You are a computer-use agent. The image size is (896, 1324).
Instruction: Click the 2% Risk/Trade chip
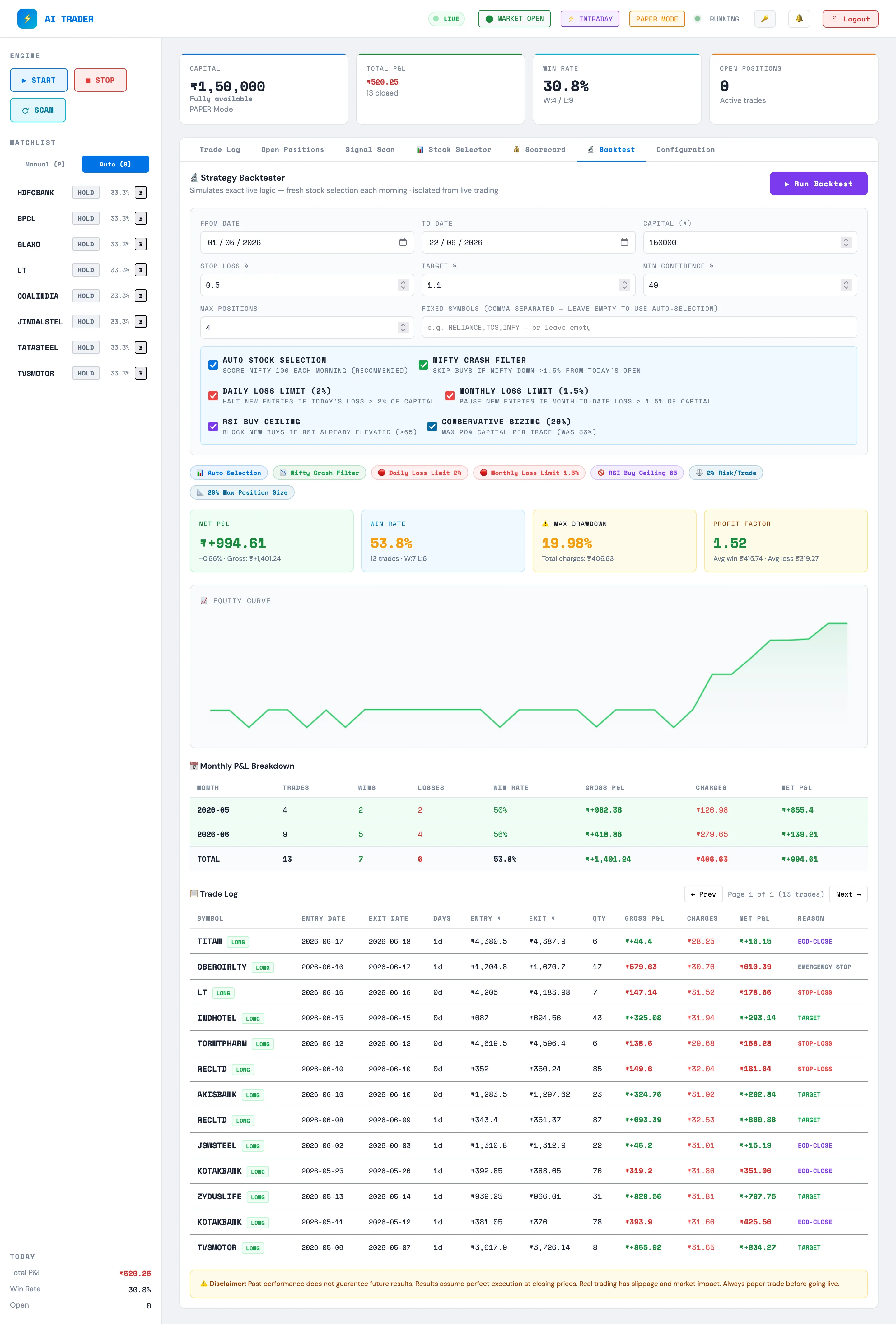[x=726, y=473]
